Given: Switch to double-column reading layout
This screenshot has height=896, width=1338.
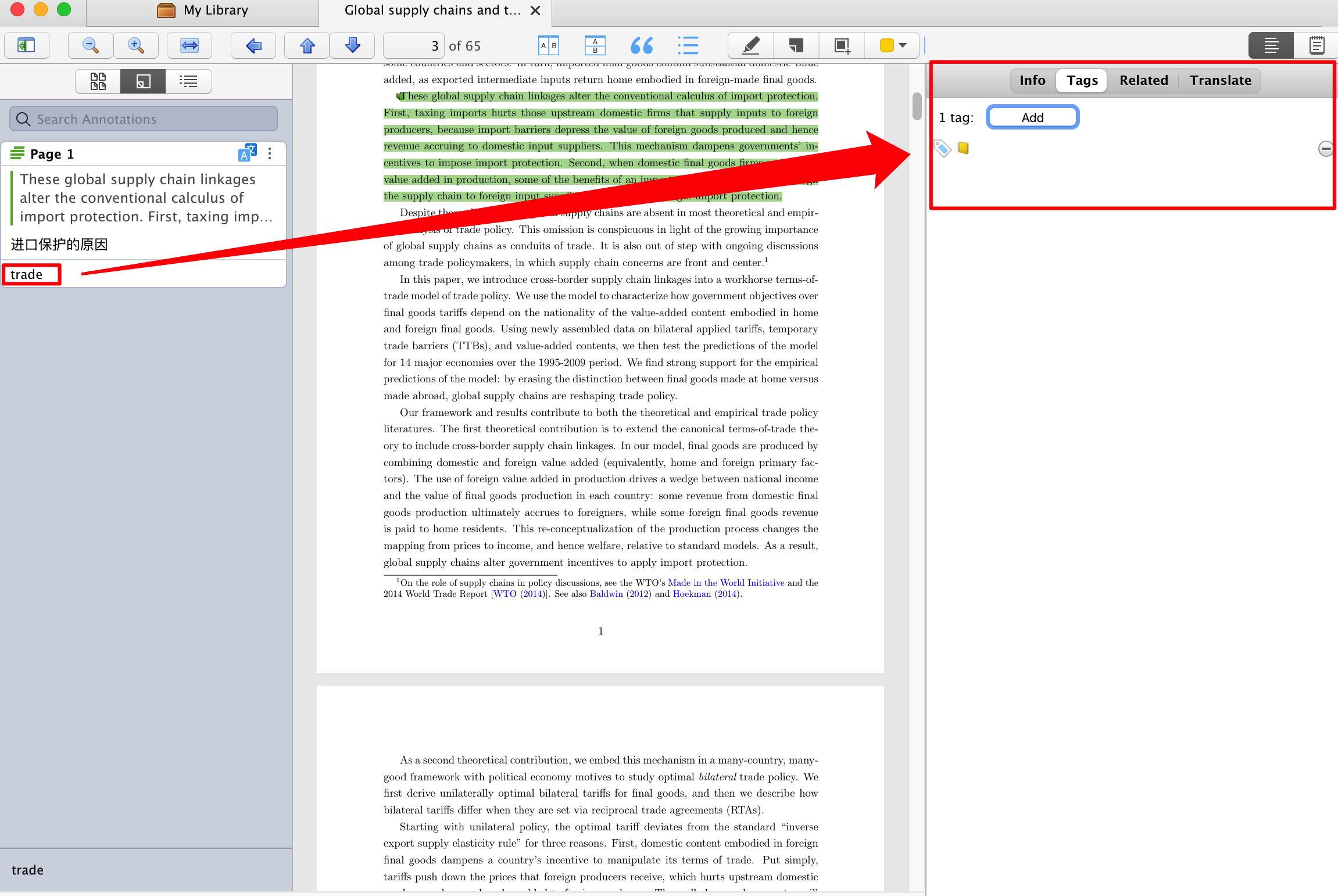Looking at the screenshot, I should (x=548, y=45).
